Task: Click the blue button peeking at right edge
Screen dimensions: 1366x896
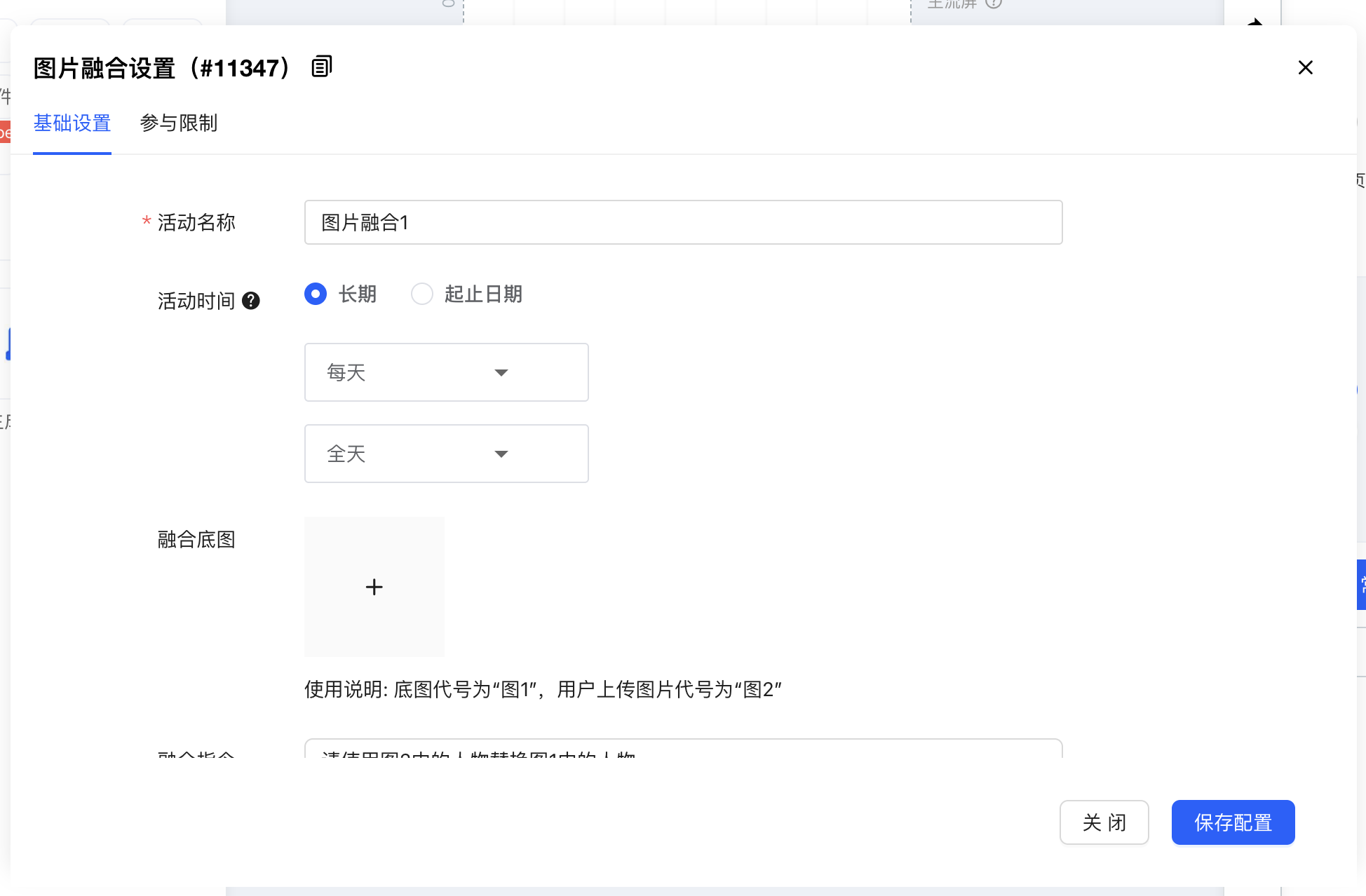Action: point(1361,584)
